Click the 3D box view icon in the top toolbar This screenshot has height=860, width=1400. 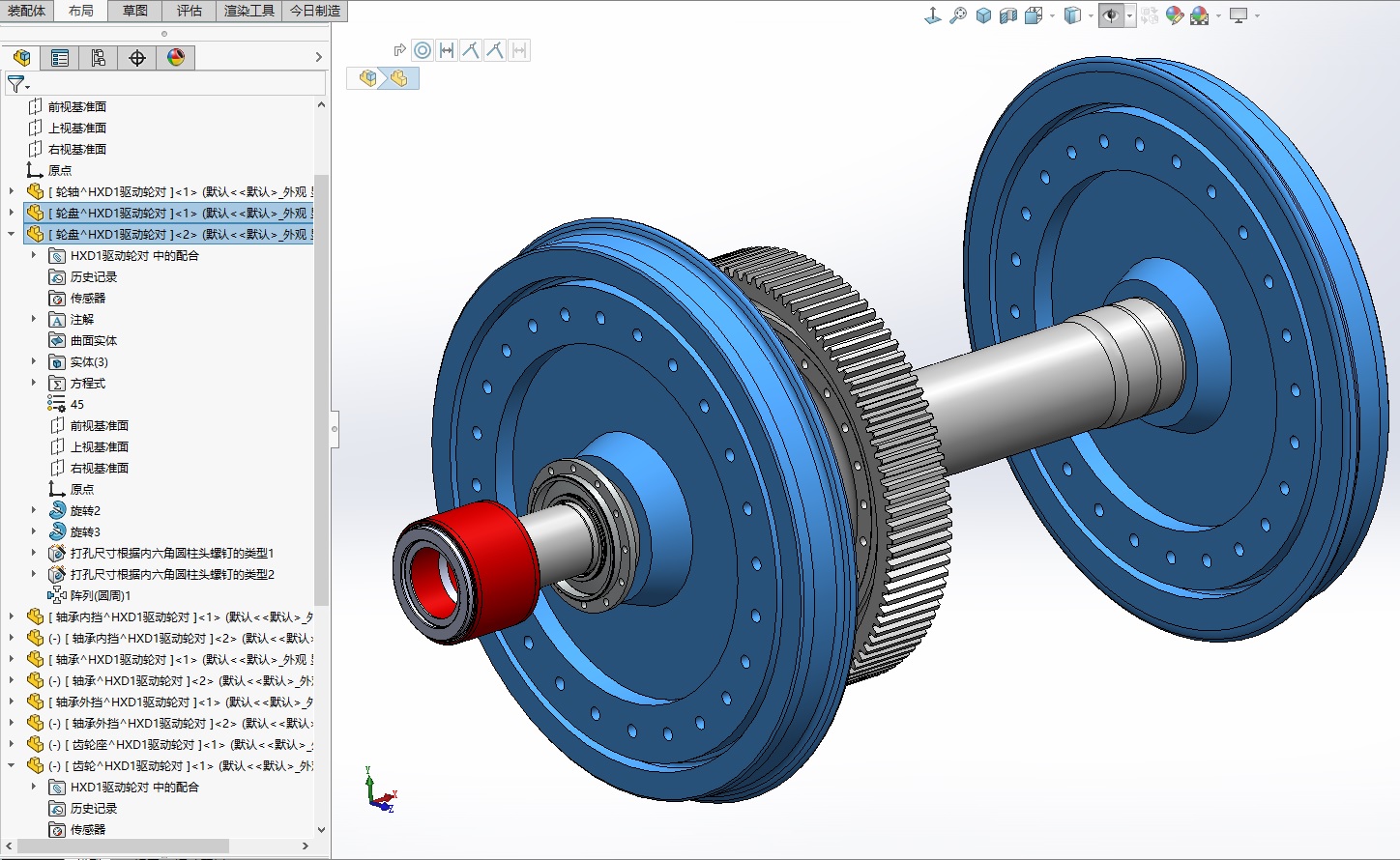(983, 15)
